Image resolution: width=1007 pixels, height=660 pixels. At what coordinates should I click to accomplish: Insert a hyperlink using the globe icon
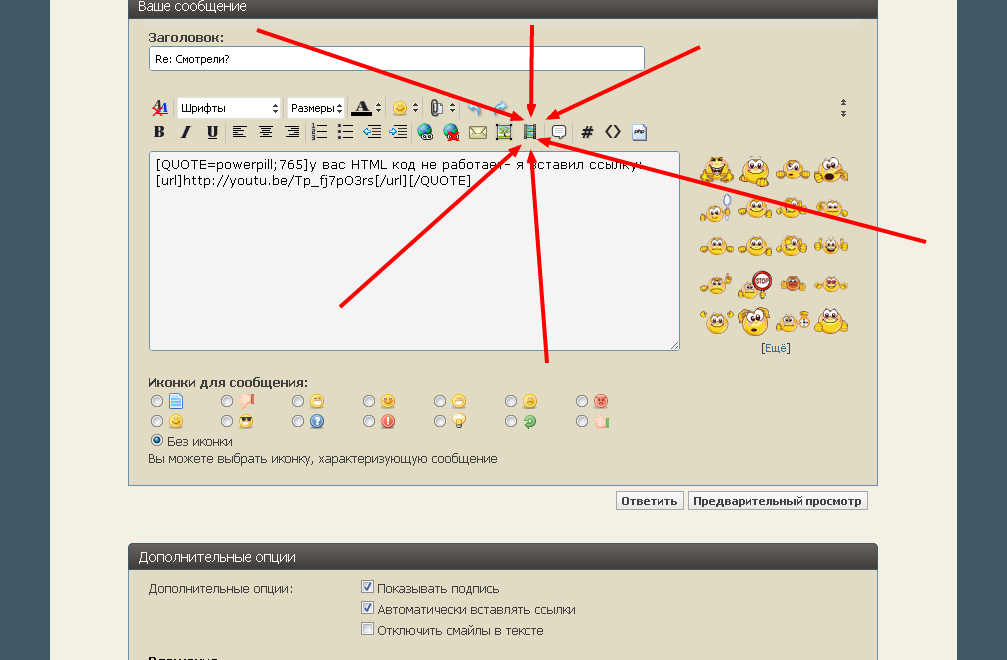pos(425,132)
